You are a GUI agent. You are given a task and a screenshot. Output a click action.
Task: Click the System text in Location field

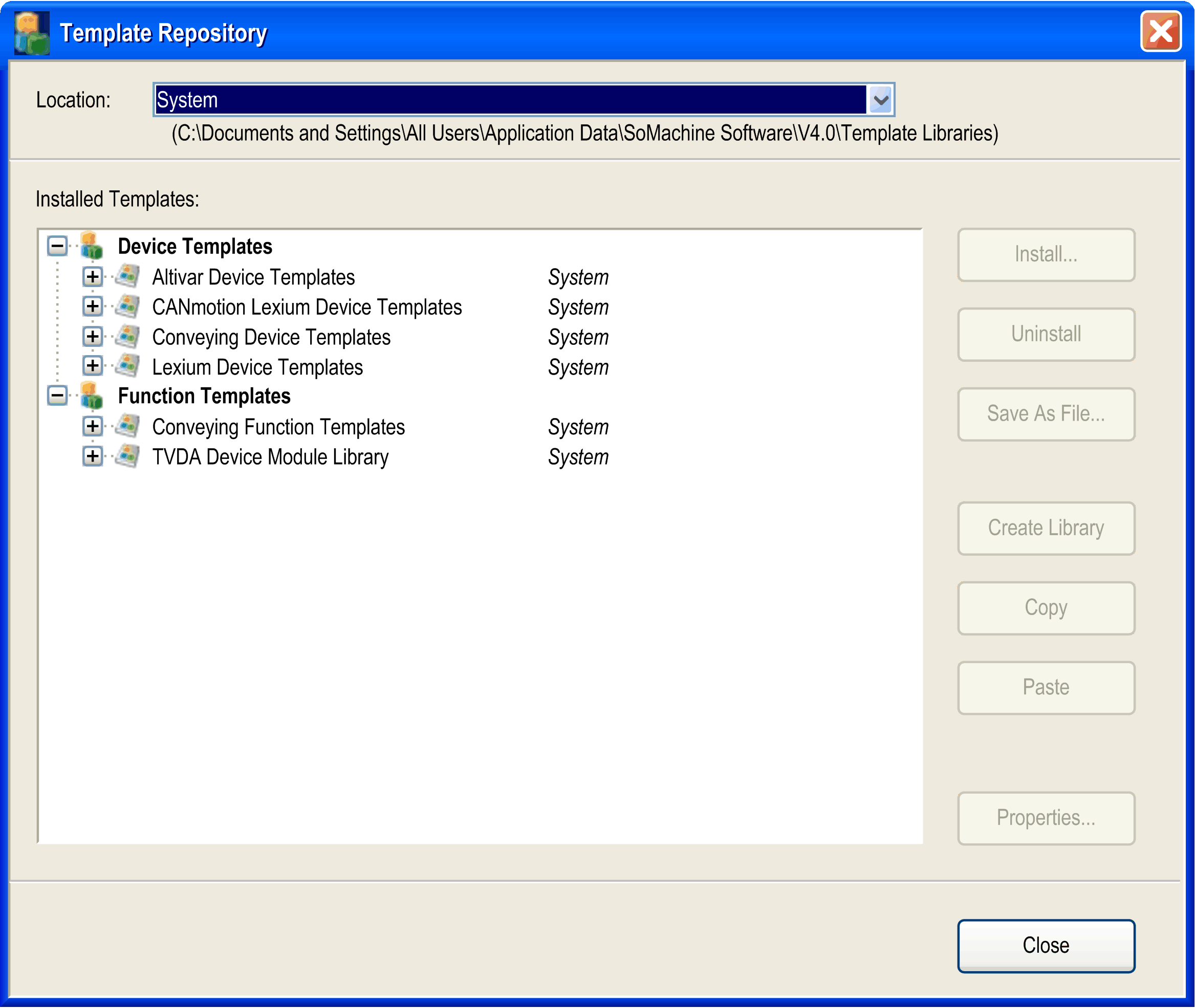[187, 101]
